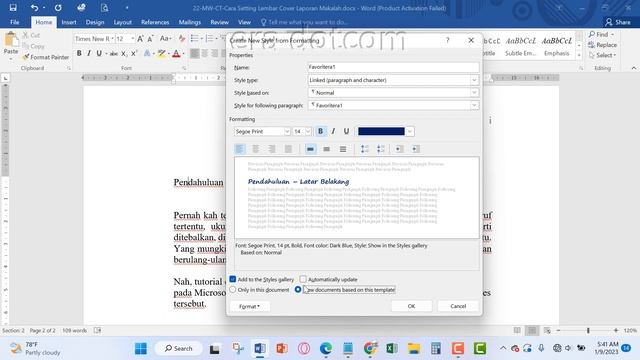Open the font color dropdown arrow
This screenshot has width=640, height=360.
[410, 131]
